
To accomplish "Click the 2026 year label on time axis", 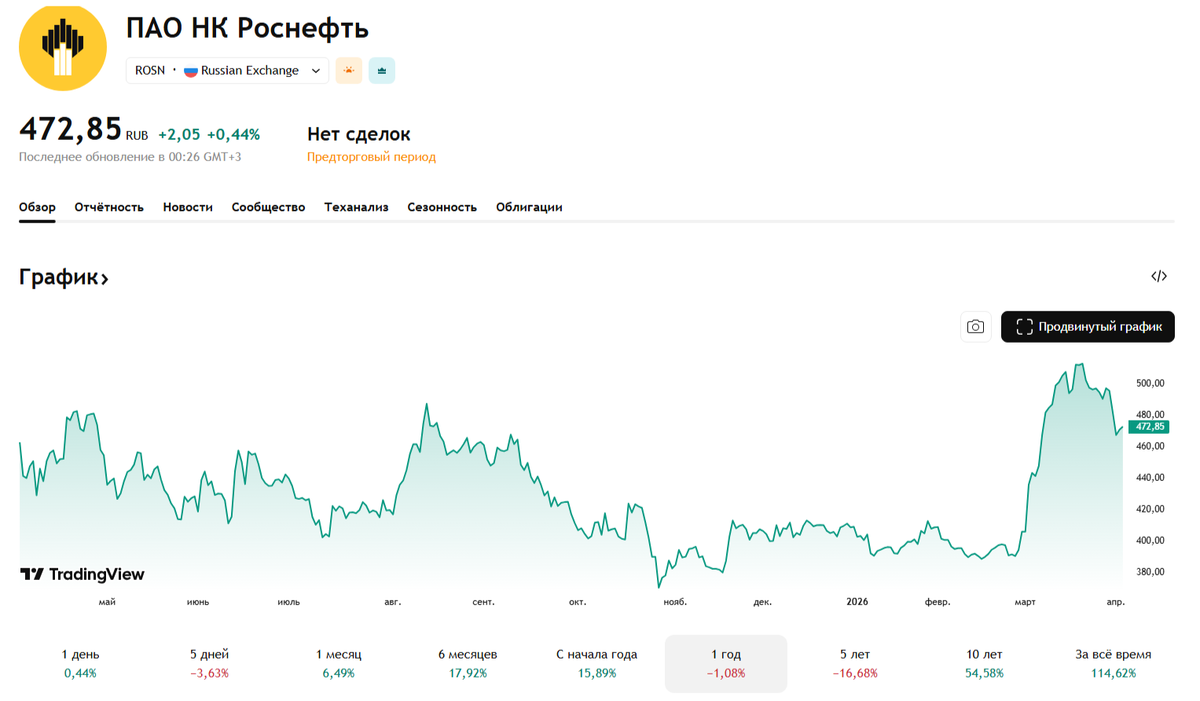I will (857, 602).
